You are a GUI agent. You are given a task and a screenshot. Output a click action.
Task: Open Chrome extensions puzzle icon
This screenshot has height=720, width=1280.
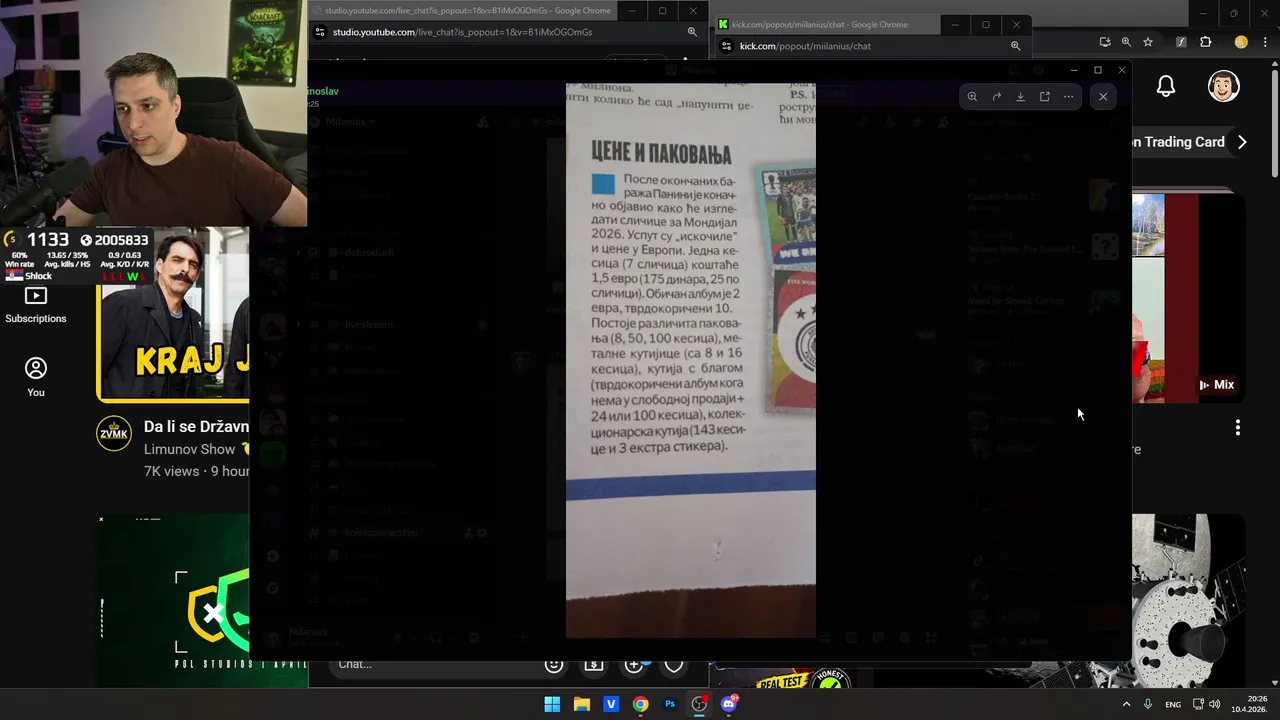(1205, 42)
